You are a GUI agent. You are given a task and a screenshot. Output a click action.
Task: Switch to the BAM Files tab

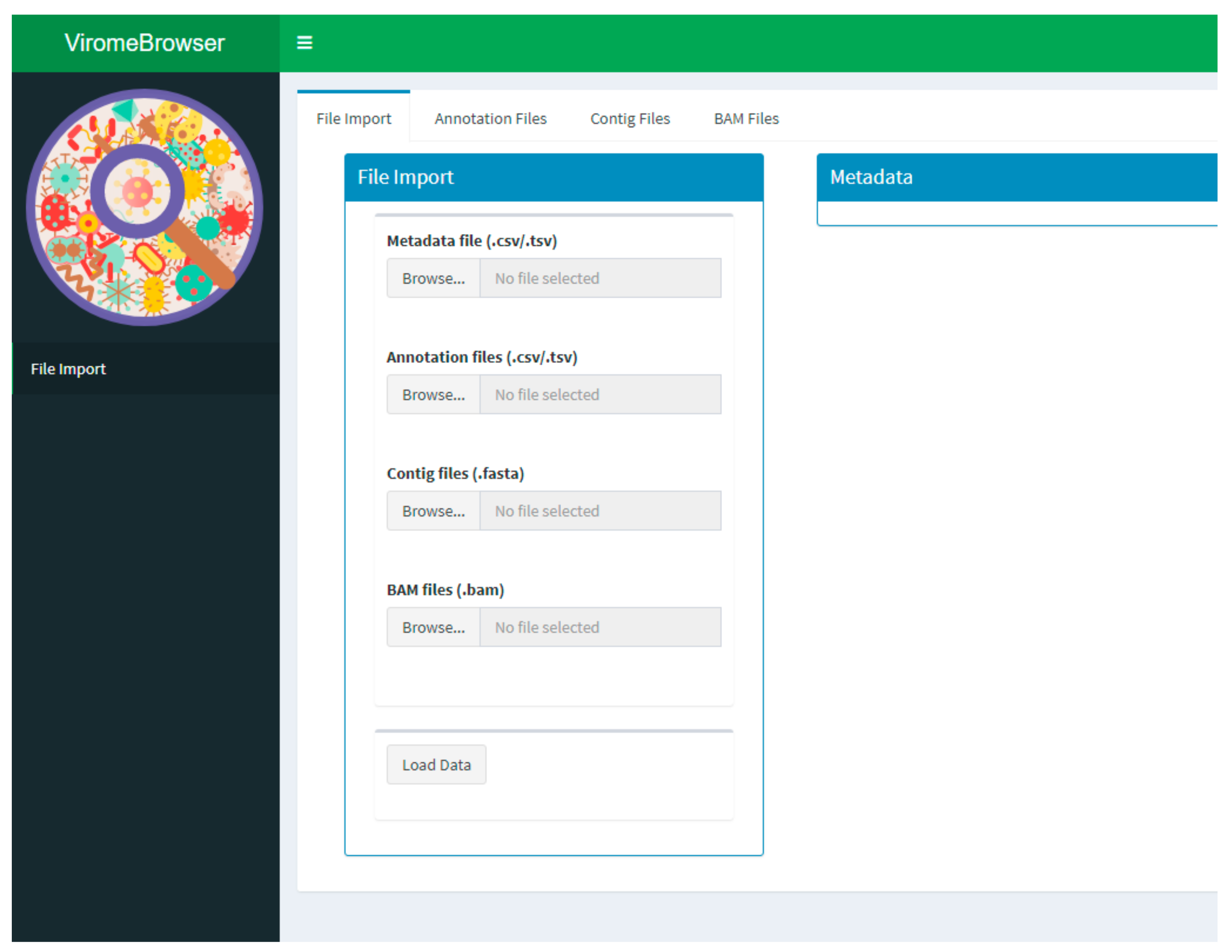click(x=746, y=118)
